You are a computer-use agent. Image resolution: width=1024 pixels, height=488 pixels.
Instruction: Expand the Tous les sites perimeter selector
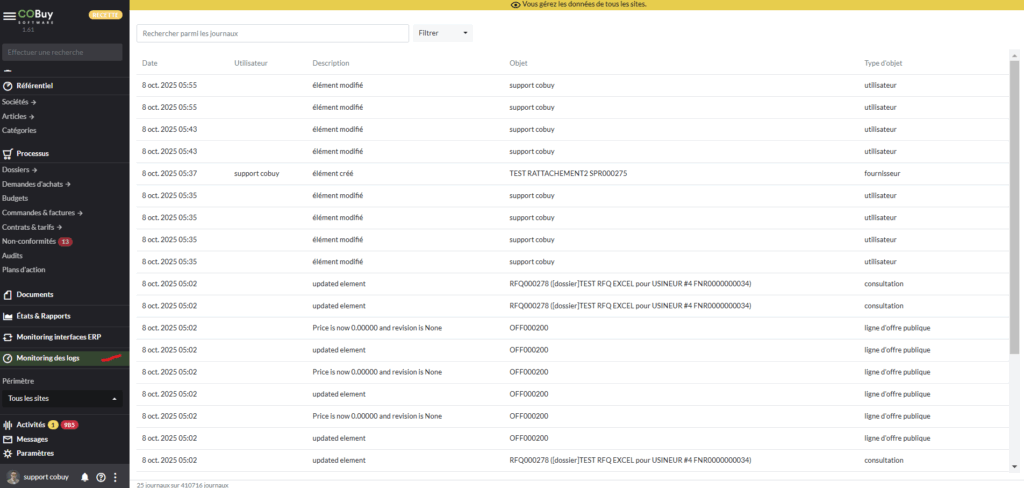point(64,398)
